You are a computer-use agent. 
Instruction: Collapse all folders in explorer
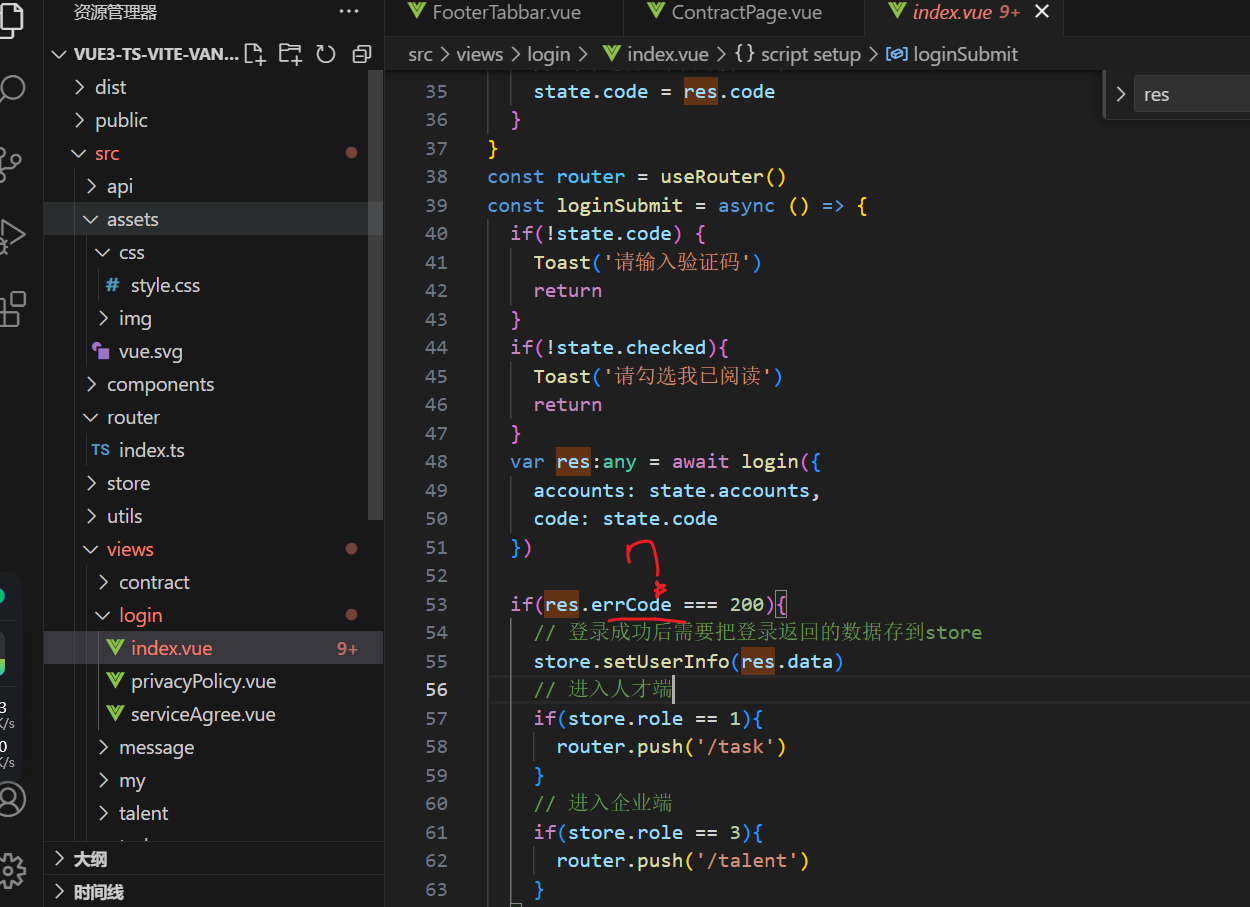(x=361, y=54)
